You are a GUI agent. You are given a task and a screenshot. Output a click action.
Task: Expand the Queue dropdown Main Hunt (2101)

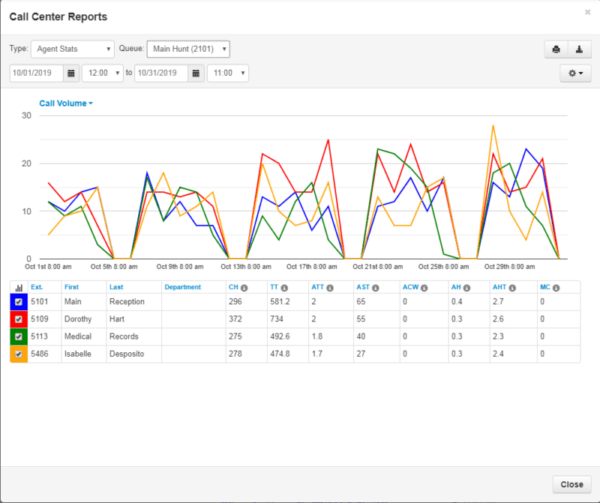[x=188, y=48]
